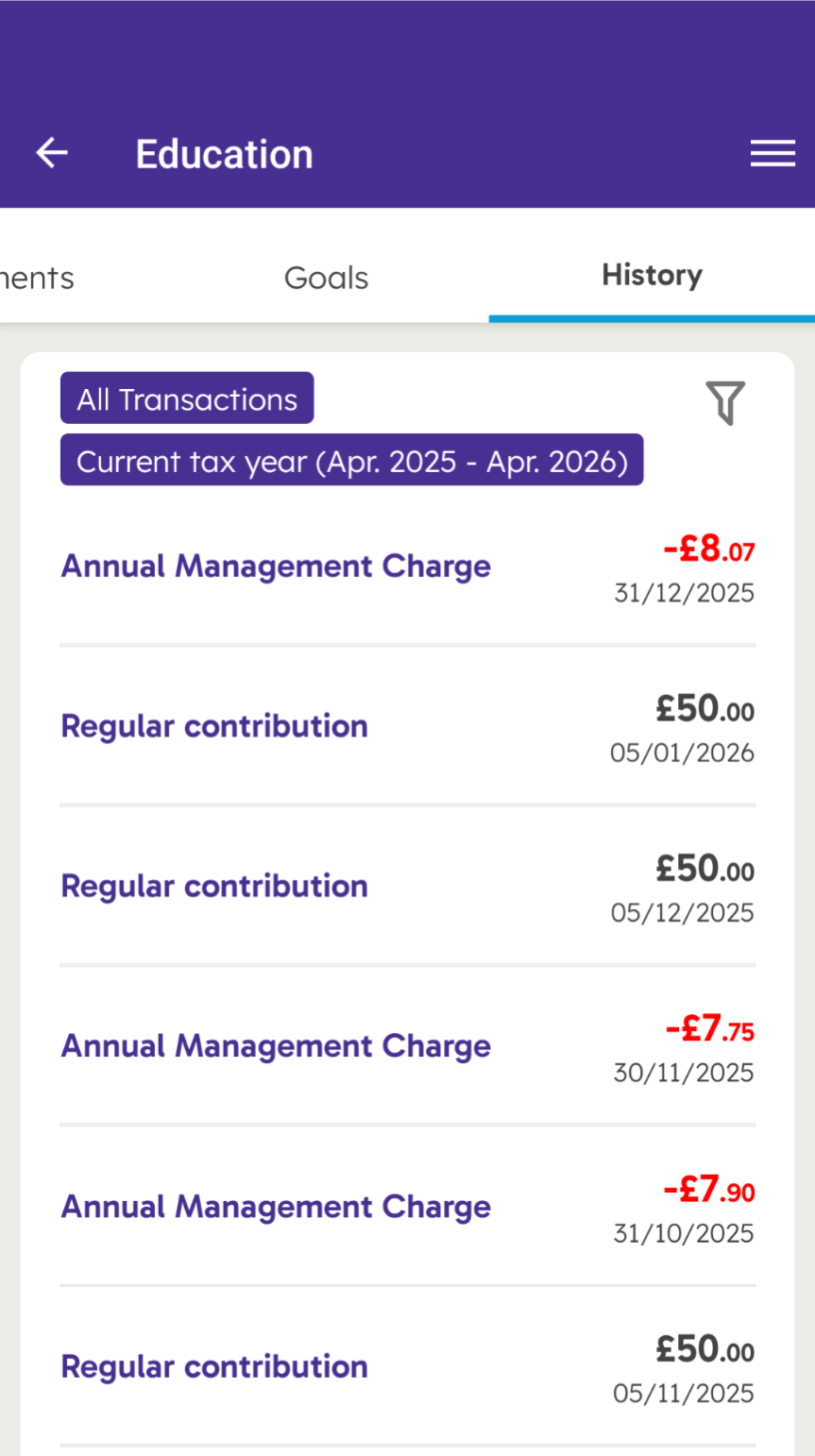Viewport: 815px width, 1456px height.
Task: Tap the All Transactions filter chip
Action: (187, 398)
